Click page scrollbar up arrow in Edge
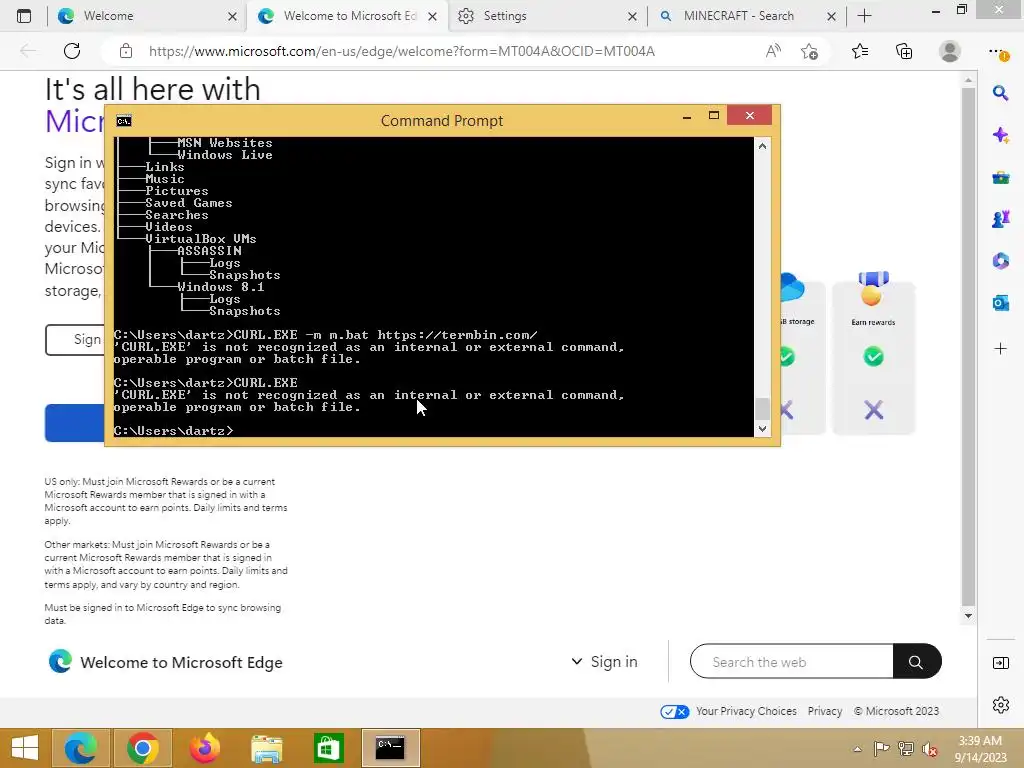Viewport: 1024px width, 768px height. click(x=968, y=80)
